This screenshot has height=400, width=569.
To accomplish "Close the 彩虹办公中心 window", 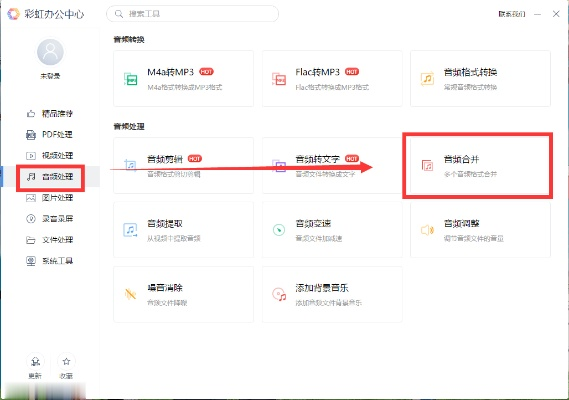I will pos(556,14).
